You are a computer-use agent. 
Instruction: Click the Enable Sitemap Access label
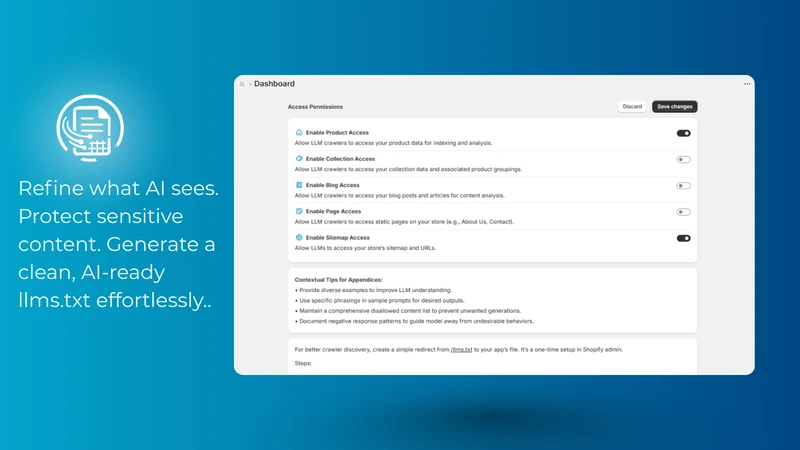click(x=338, y=238)
